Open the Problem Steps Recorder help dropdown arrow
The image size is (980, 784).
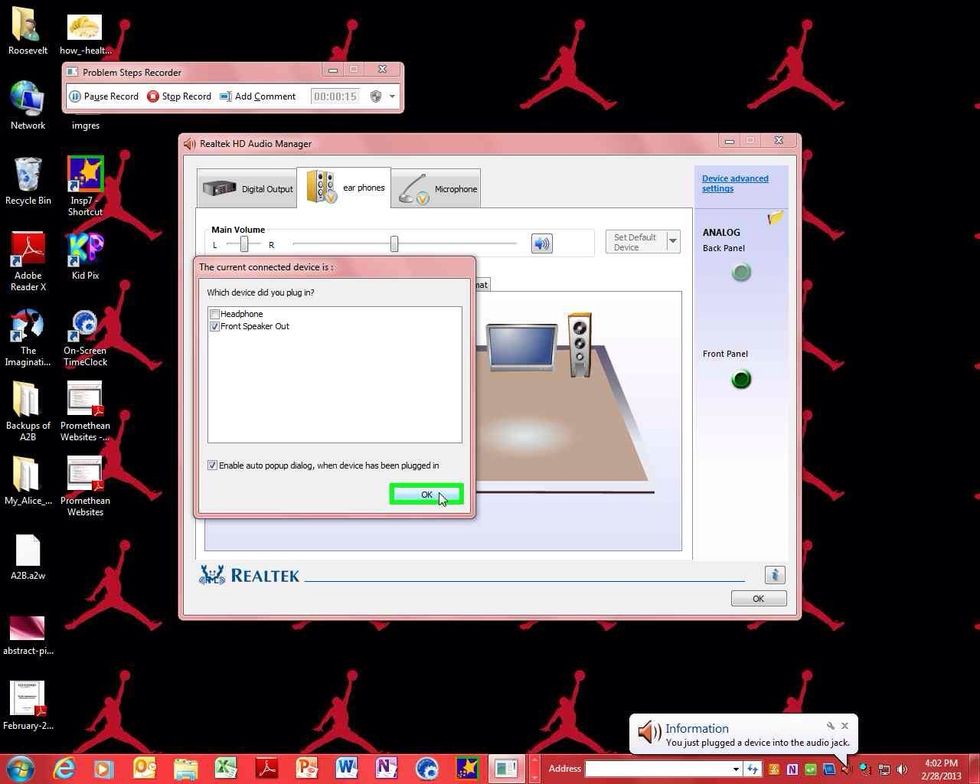tap(392, 96)
